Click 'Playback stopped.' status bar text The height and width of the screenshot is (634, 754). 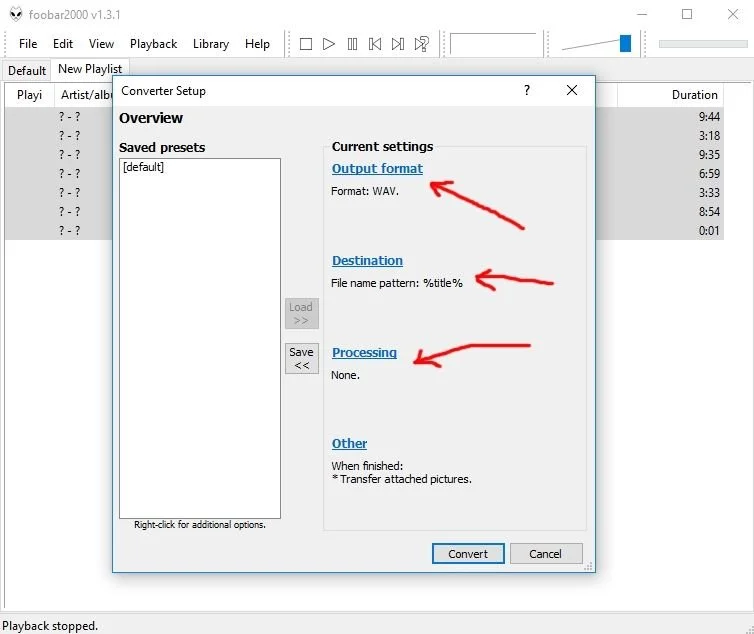(50, 626)
